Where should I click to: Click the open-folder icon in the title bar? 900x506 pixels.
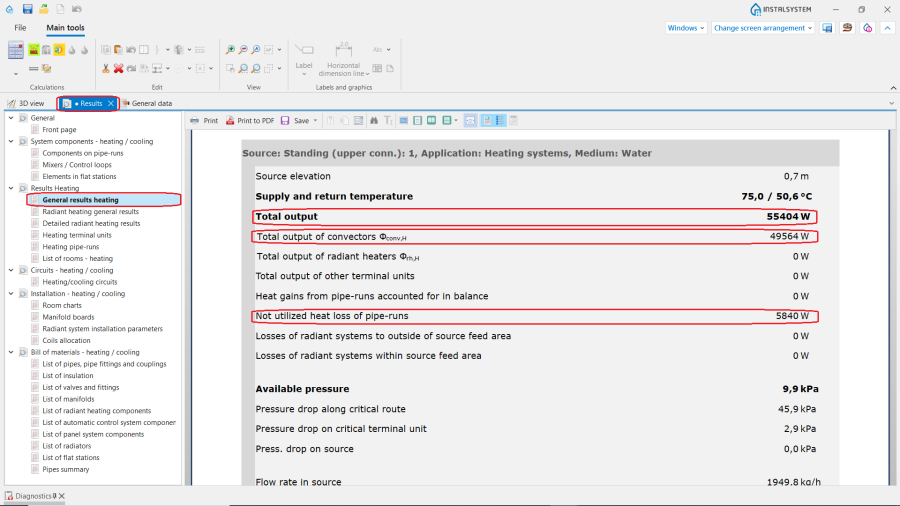(44, 9)
